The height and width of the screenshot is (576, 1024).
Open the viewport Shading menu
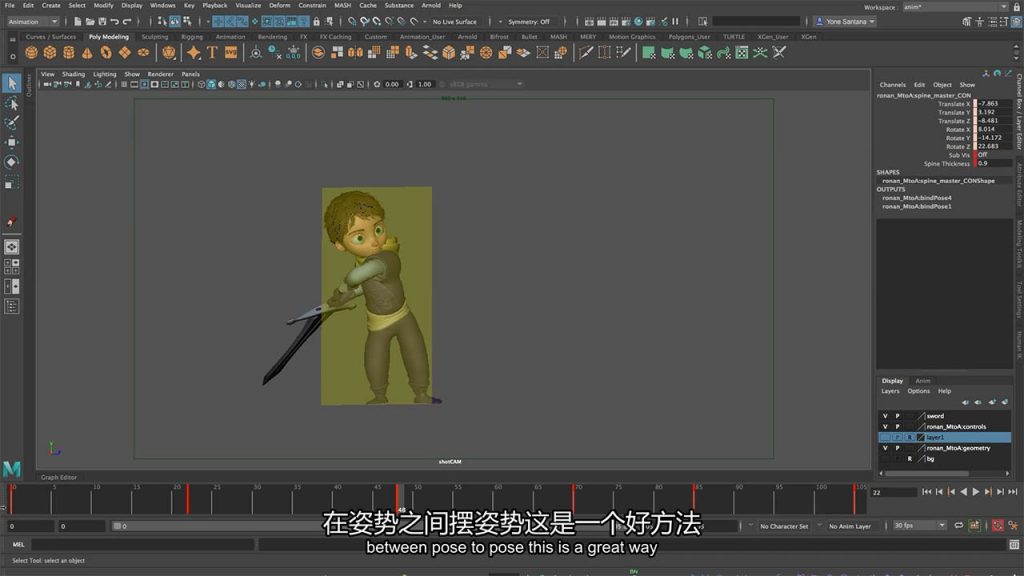tap(73, 74)
